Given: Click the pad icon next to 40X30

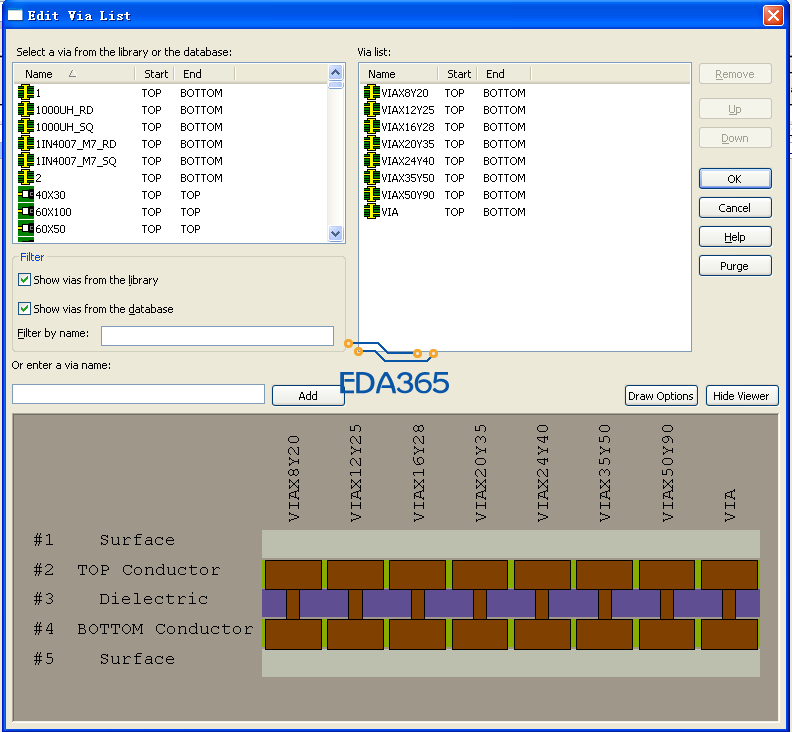Looking at the screenshot, I should pos(26,195).
